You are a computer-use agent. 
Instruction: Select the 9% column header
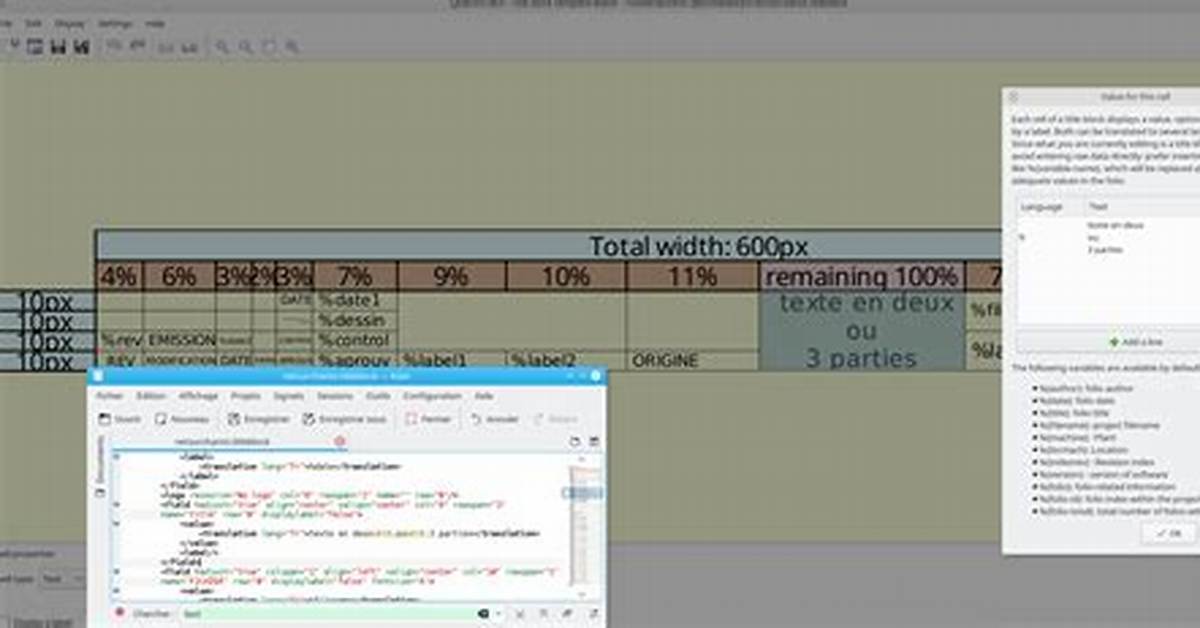(x=452, y=276)
